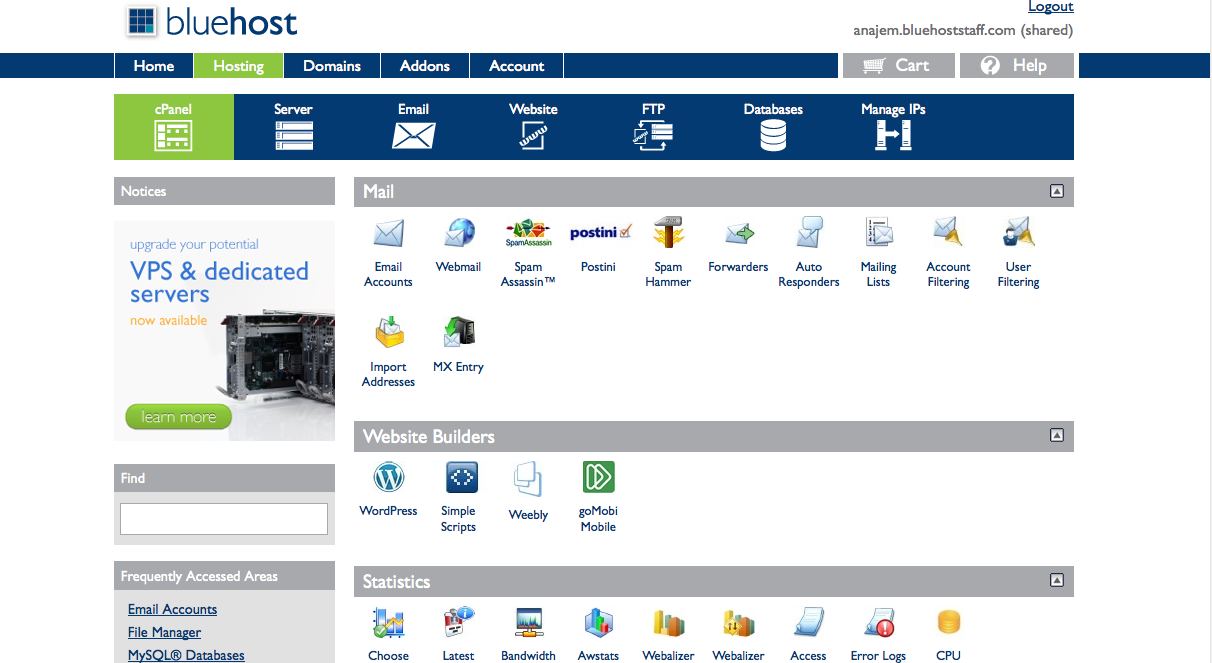Select the WordPress website builder icon
This screenshot has height=663, width=1212.
388,478
